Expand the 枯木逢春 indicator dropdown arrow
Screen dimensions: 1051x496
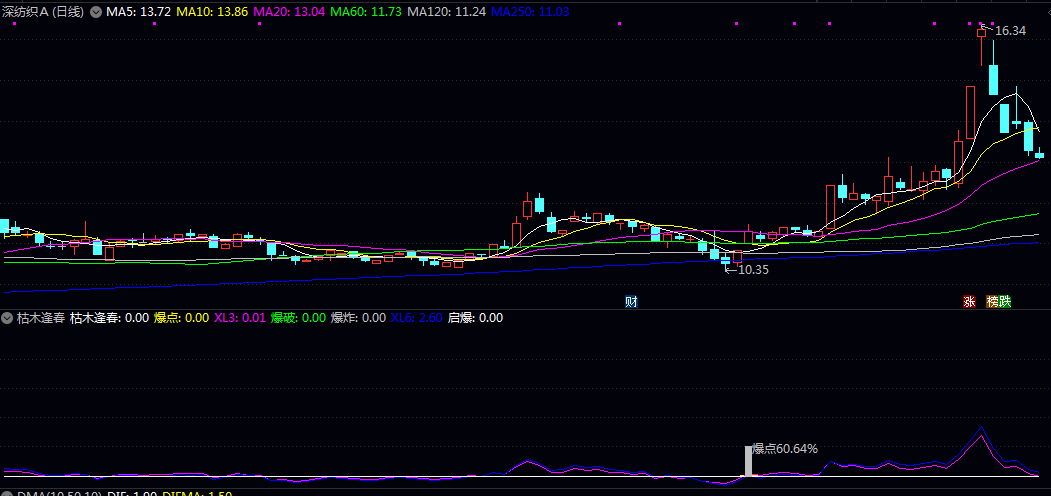8,318
